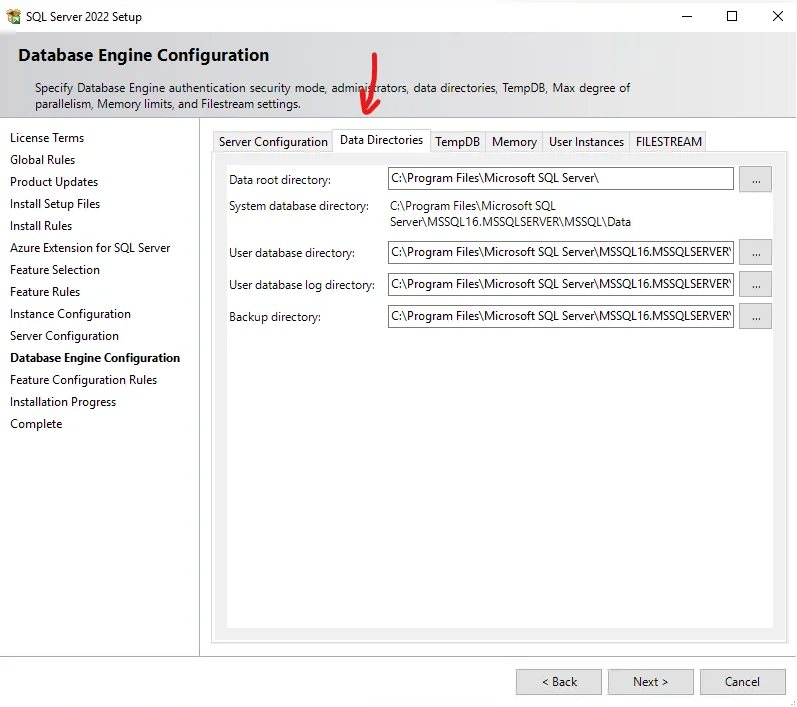This screenshot has height=707, width=797.
Task: Click the Back button
Action: pos(559,682)
